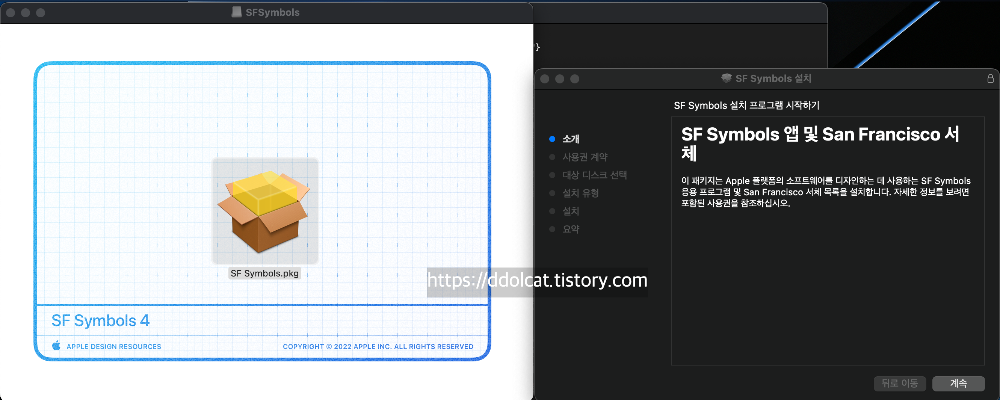Select the 설치 유형 step in sidebar
This screenshot has width=1000, height=400.
pyautogui.click(x=580, y=193)
